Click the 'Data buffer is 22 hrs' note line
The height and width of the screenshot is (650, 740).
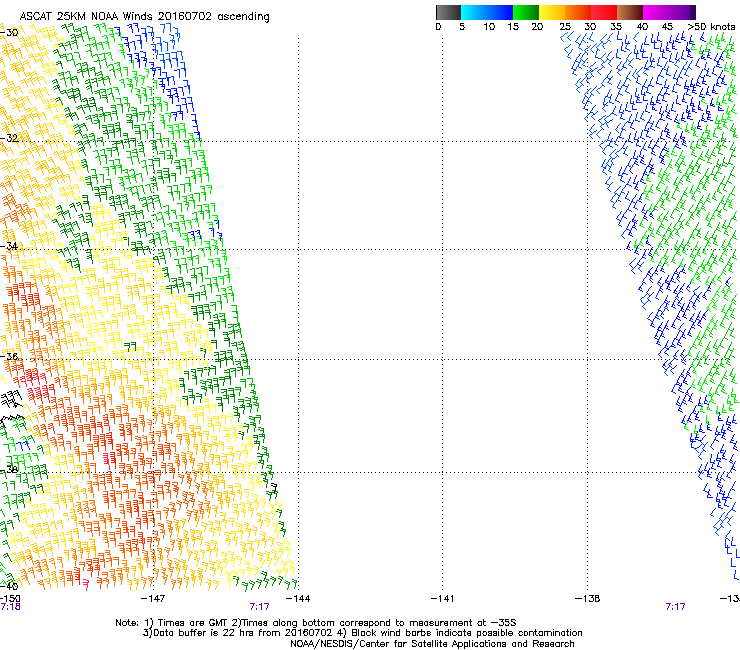pos(362,633)
